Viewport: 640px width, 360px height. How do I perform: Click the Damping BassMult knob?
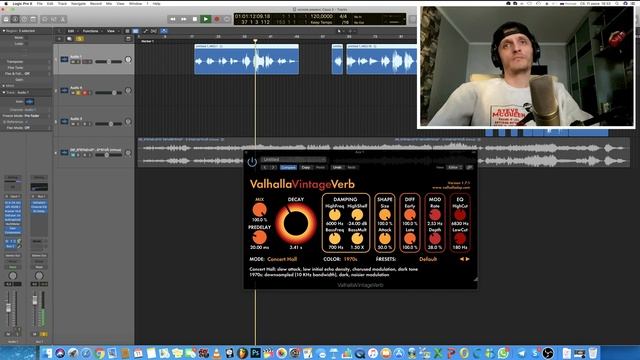click(x=357, y=238)
